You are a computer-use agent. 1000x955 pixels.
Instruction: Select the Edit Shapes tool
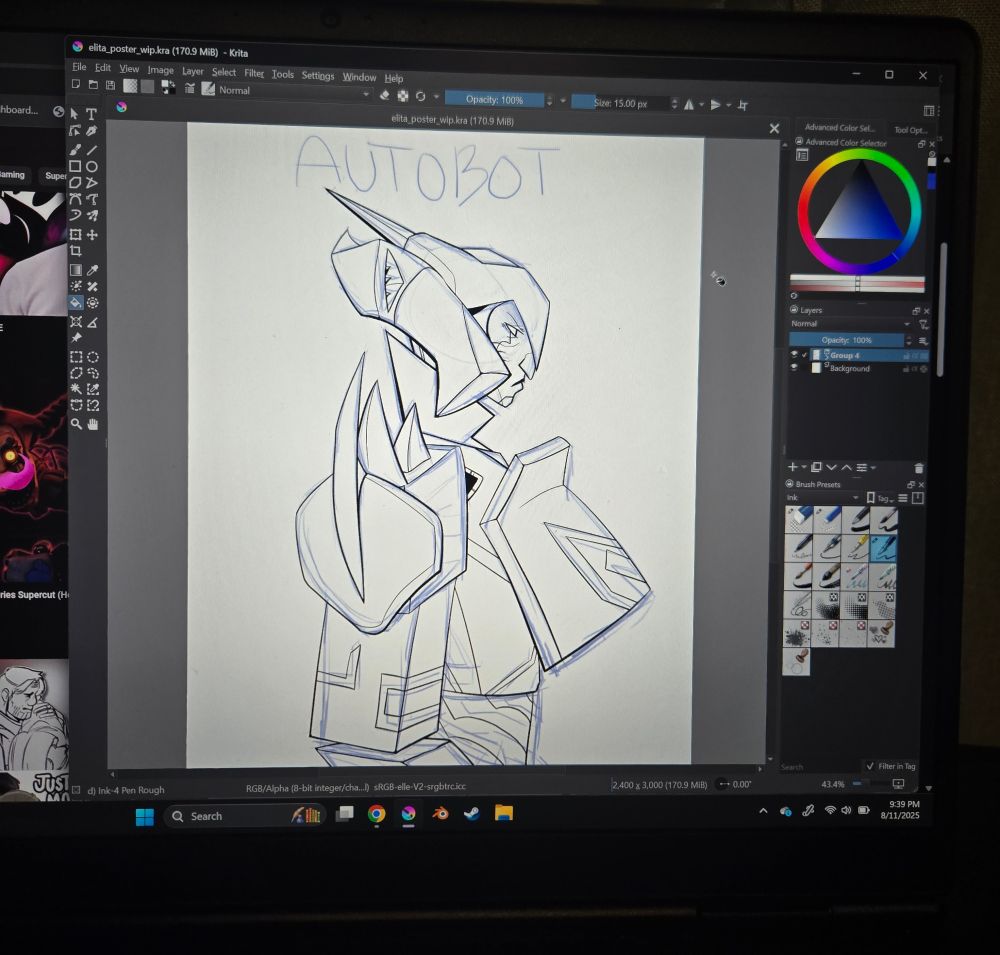click(x=75, y=131)
